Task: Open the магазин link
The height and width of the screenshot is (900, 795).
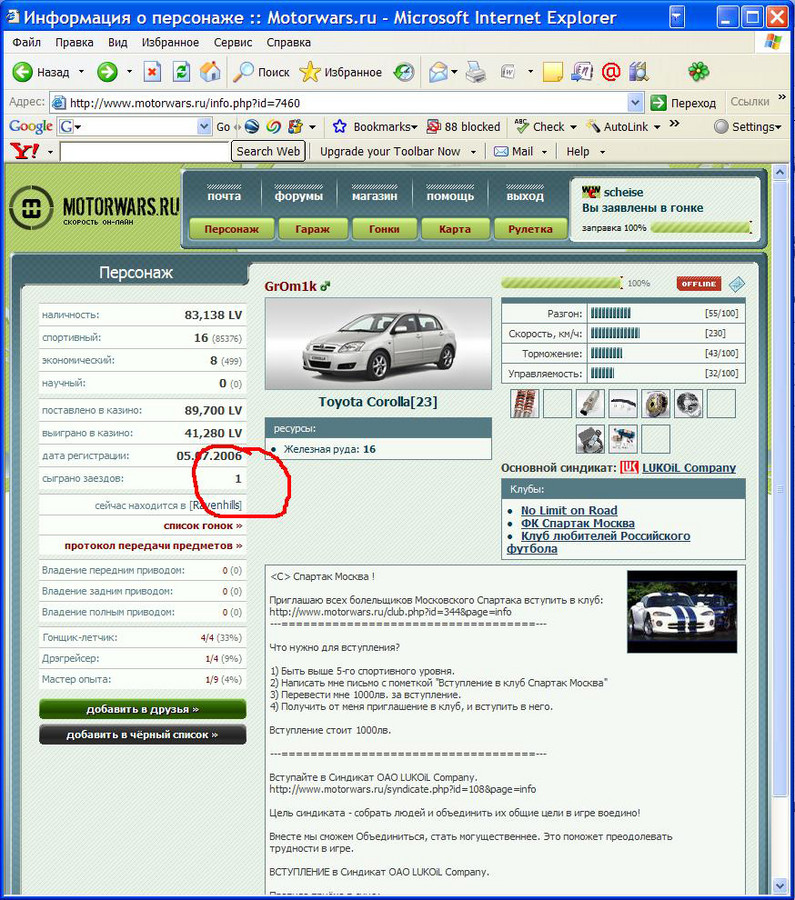Action: coord(374,196)
